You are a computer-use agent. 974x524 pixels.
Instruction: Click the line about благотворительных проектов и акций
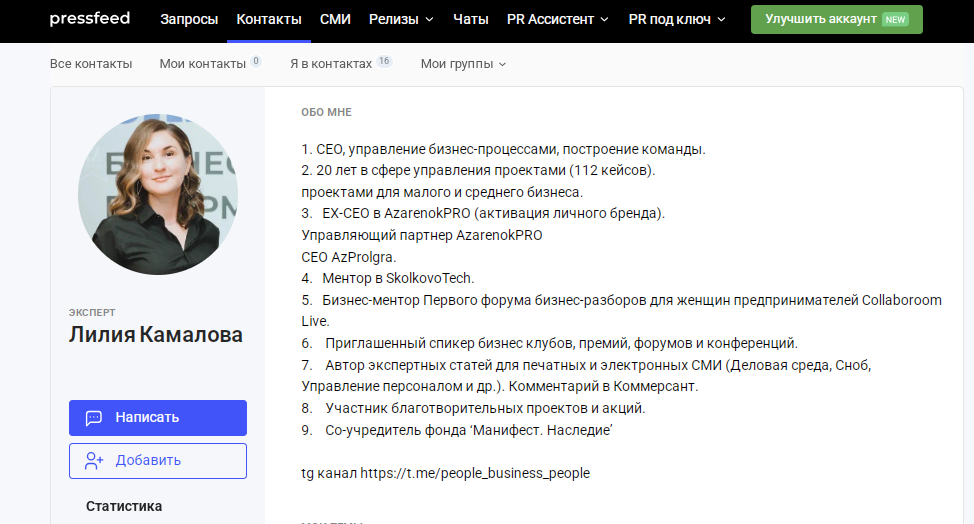473,409
